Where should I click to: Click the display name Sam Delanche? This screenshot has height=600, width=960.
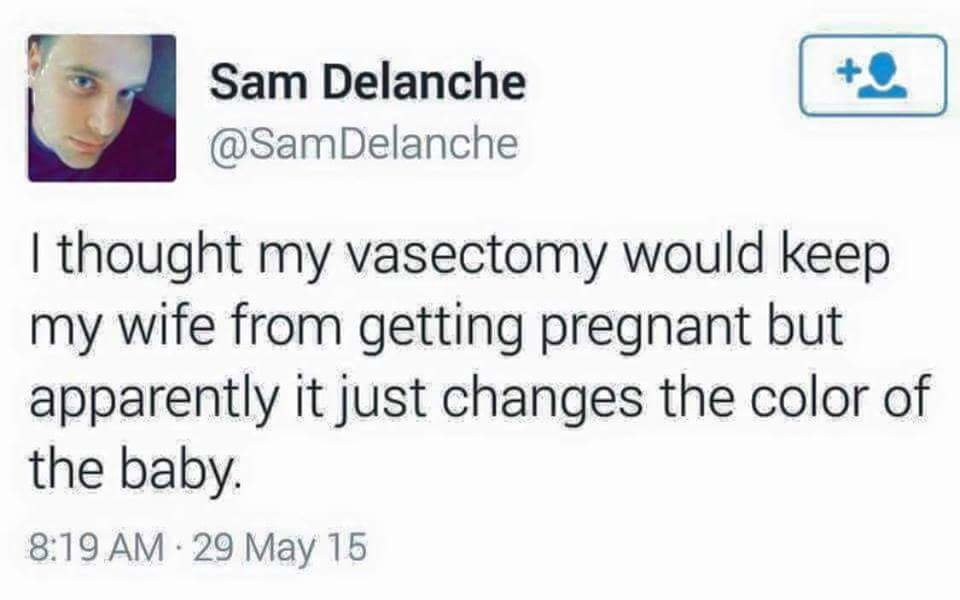point(367,82)
